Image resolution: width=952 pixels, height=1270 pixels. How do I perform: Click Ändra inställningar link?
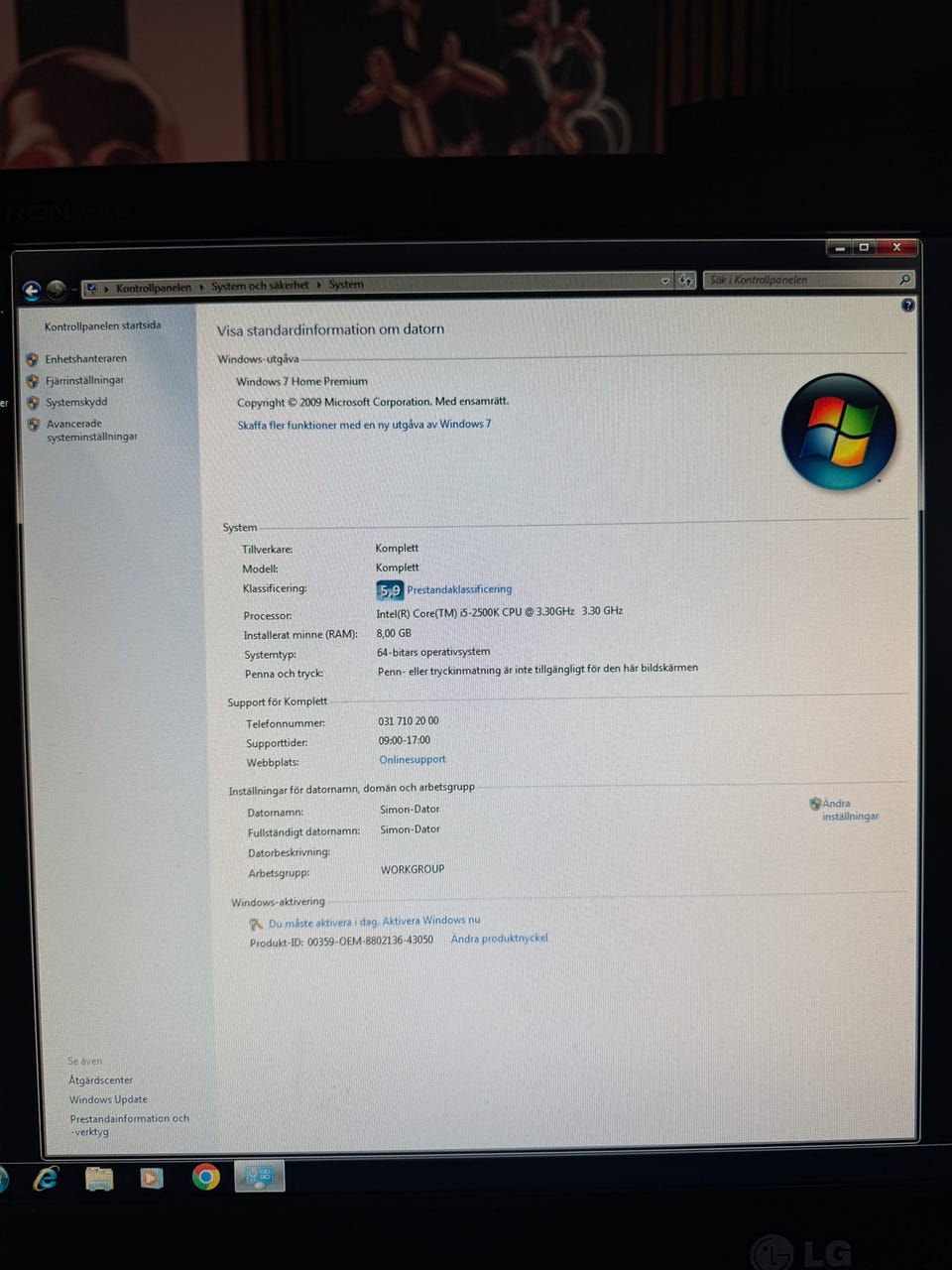click(x=850, y=810)
